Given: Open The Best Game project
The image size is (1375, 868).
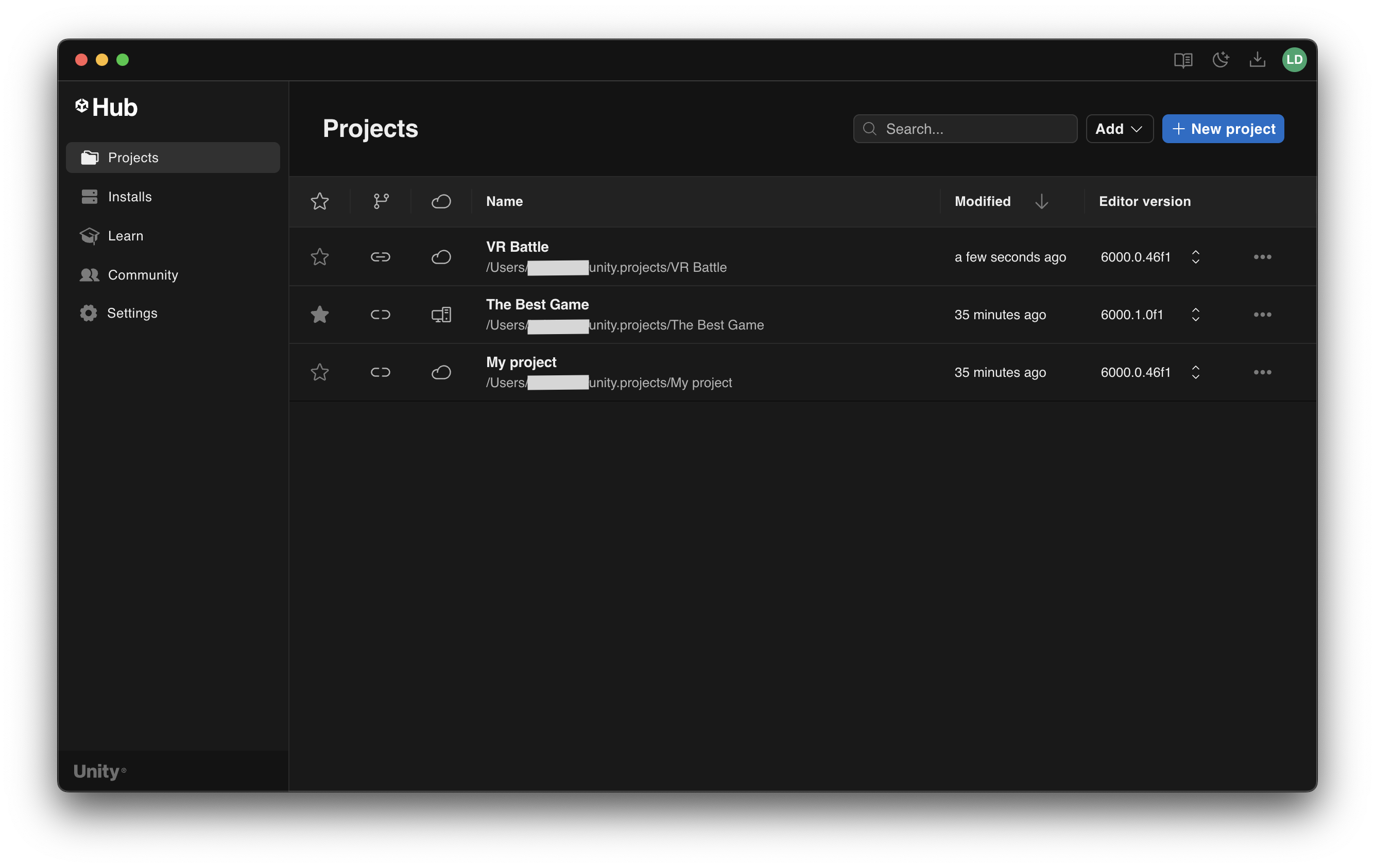Looking at the screenshot, I should [537, 304].
